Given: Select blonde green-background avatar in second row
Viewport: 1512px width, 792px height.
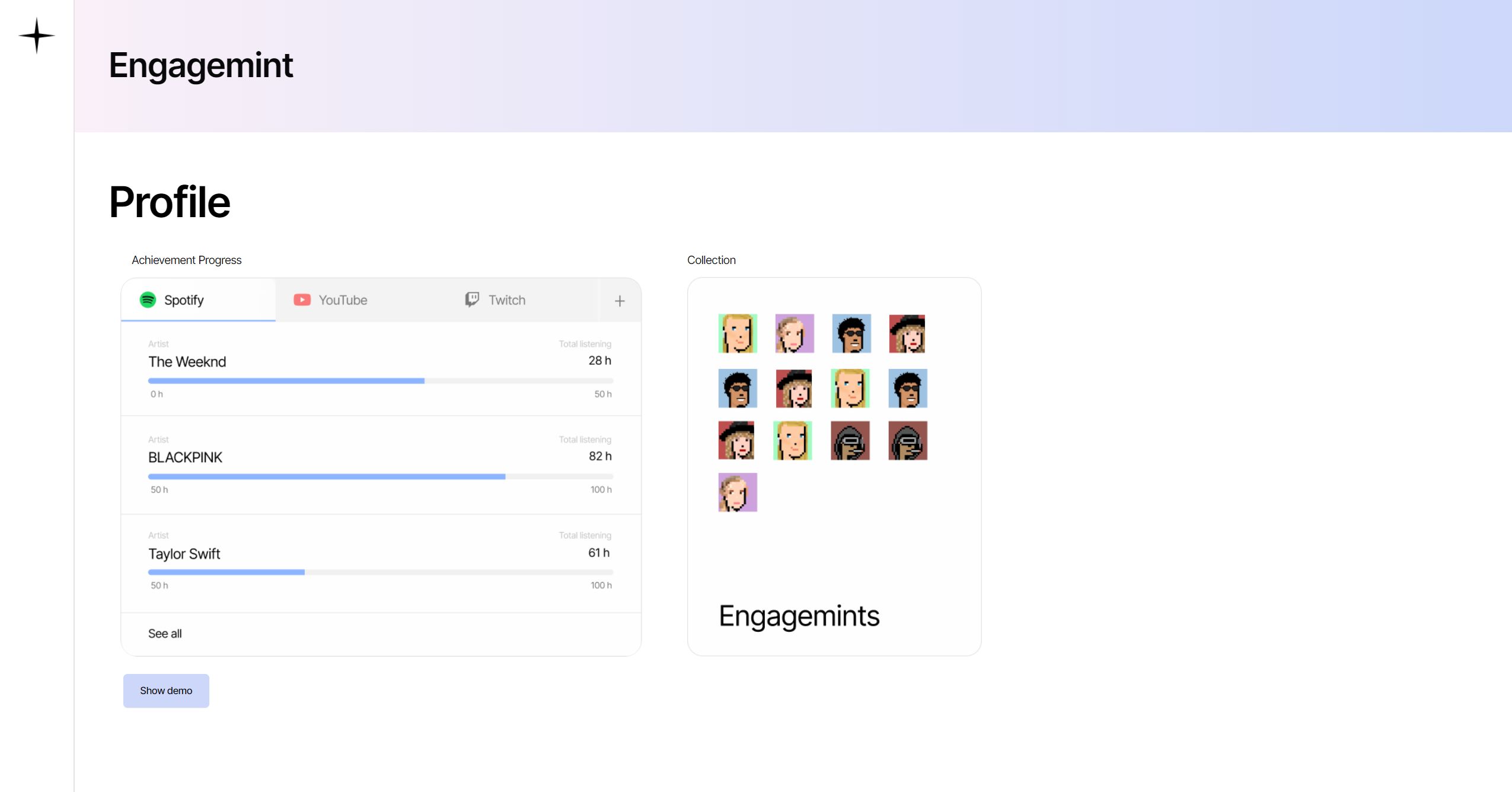Looking at the screenshot, I should pos(850,389).
